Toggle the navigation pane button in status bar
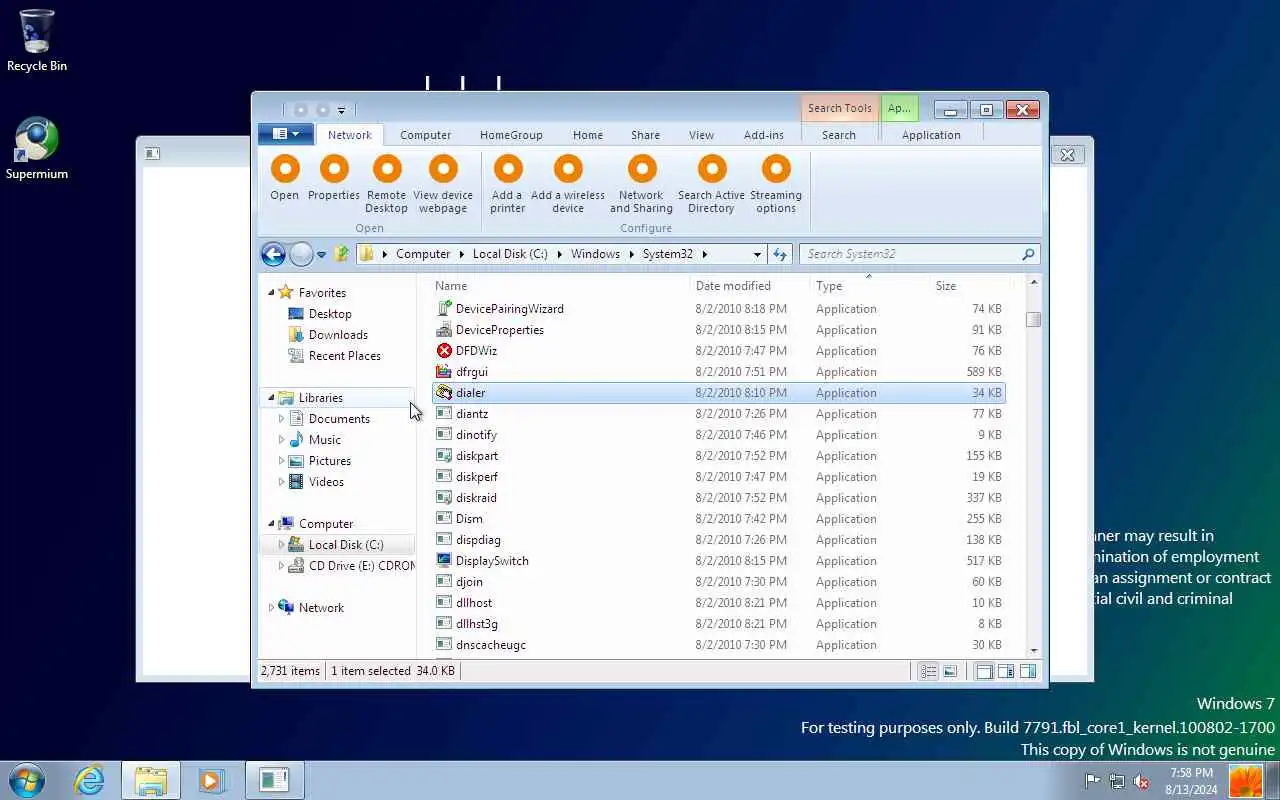Screen dimensions: 1280x800 984,672
